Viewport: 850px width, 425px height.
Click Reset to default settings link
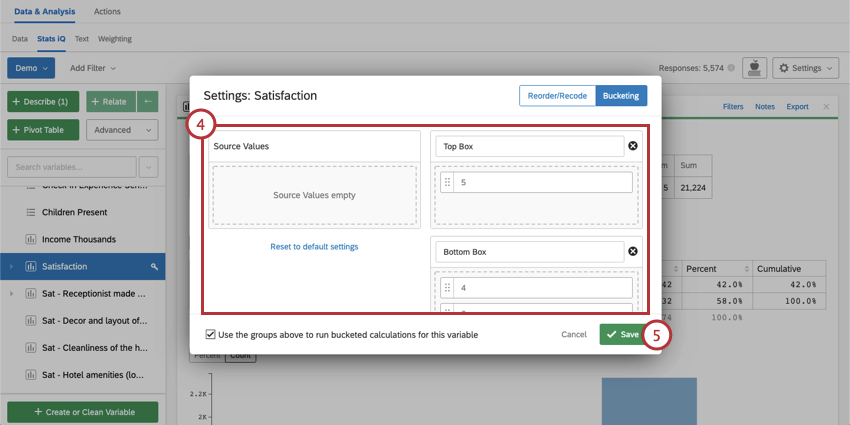(x=314, y=246)
